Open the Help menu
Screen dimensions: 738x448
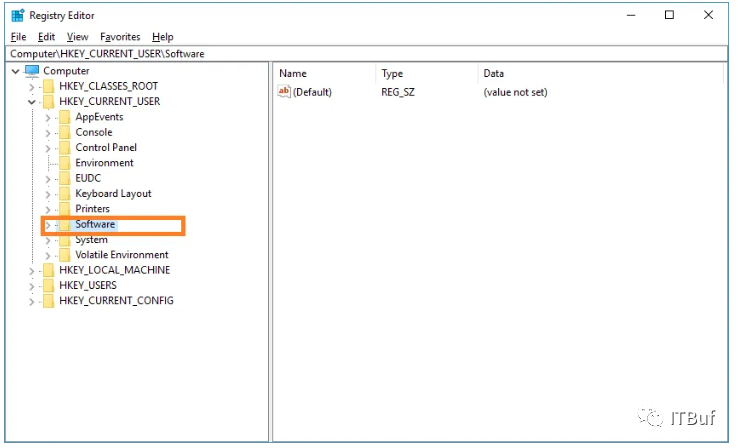click(x=162, y=37)
